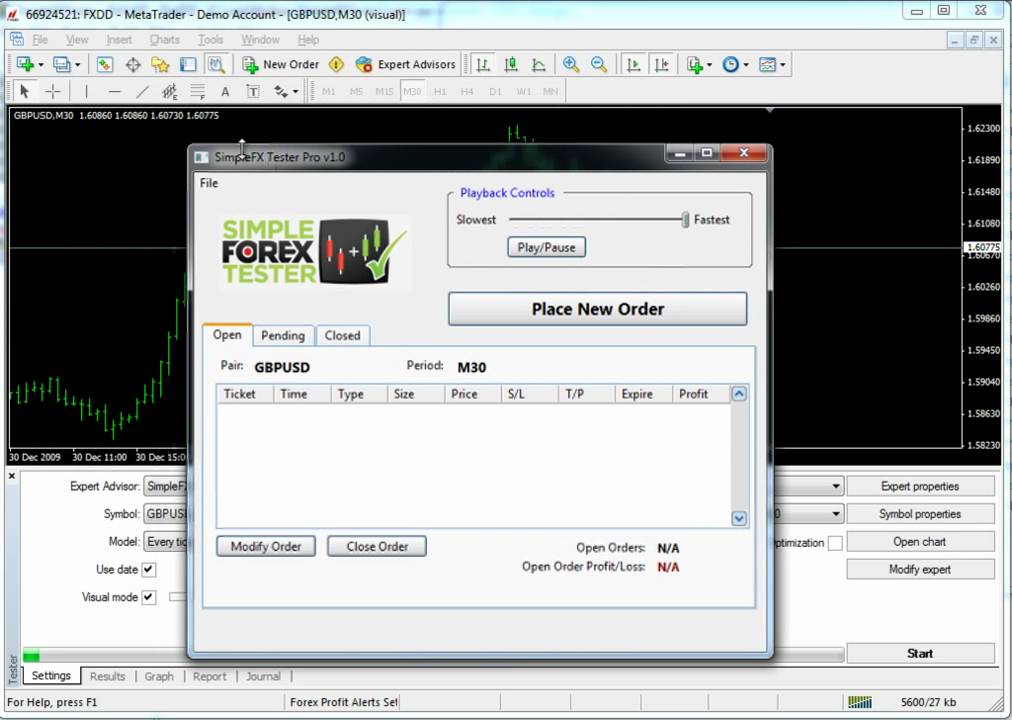
Task: Switch chart to candlesticks style
Action: point(511,65)
